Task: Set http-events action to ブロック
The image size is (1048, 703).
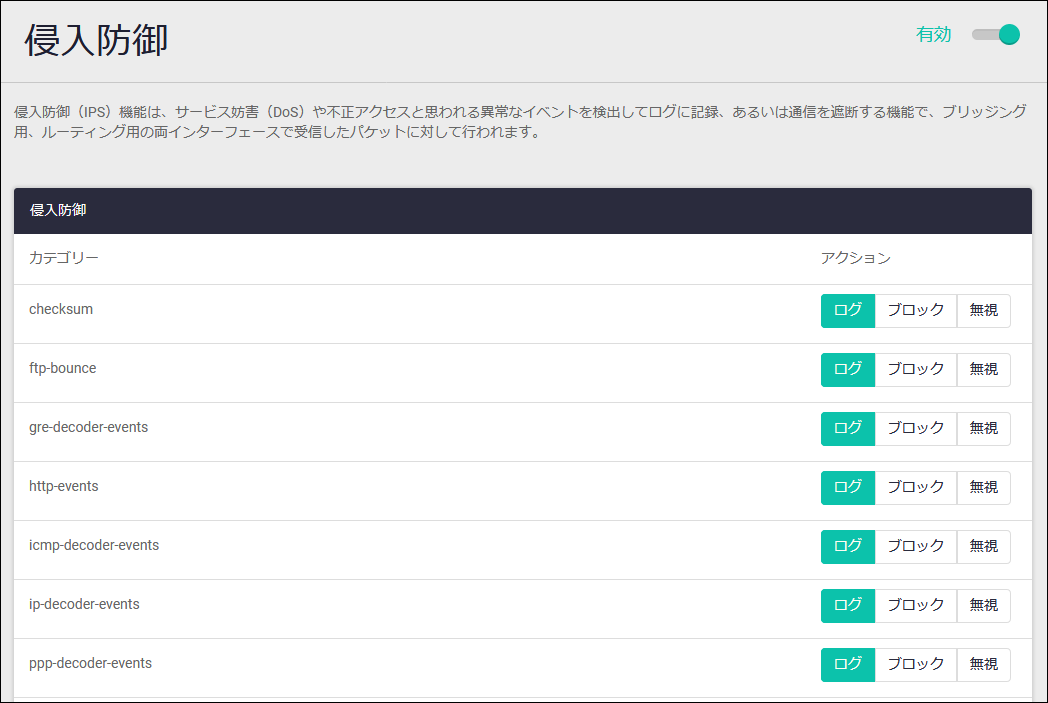Action: tap(915, 487)
